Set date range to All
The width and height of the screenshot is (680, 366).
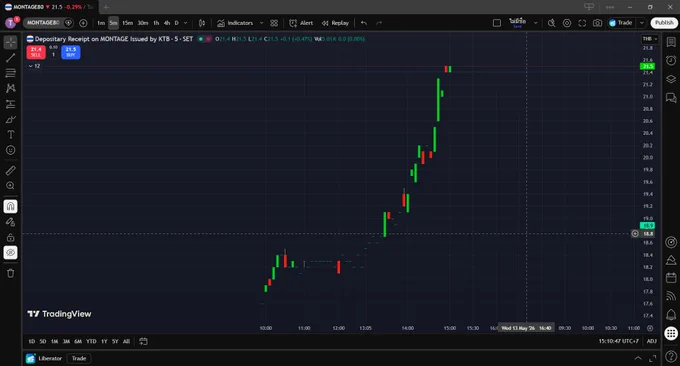tap(126, 341)
